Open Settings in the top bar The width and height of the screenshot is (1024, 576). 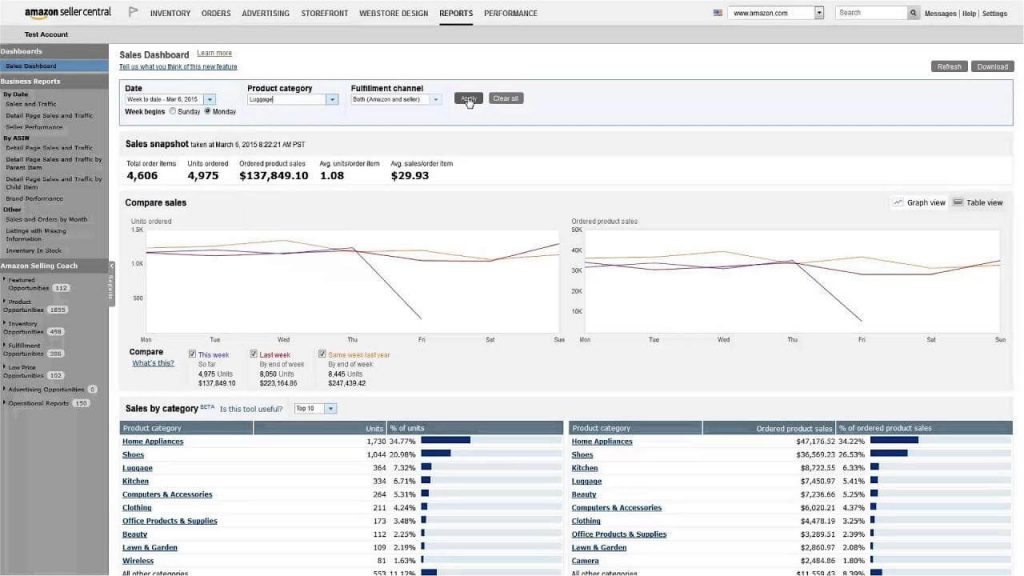pyautogui.click(x=995, y=13)
